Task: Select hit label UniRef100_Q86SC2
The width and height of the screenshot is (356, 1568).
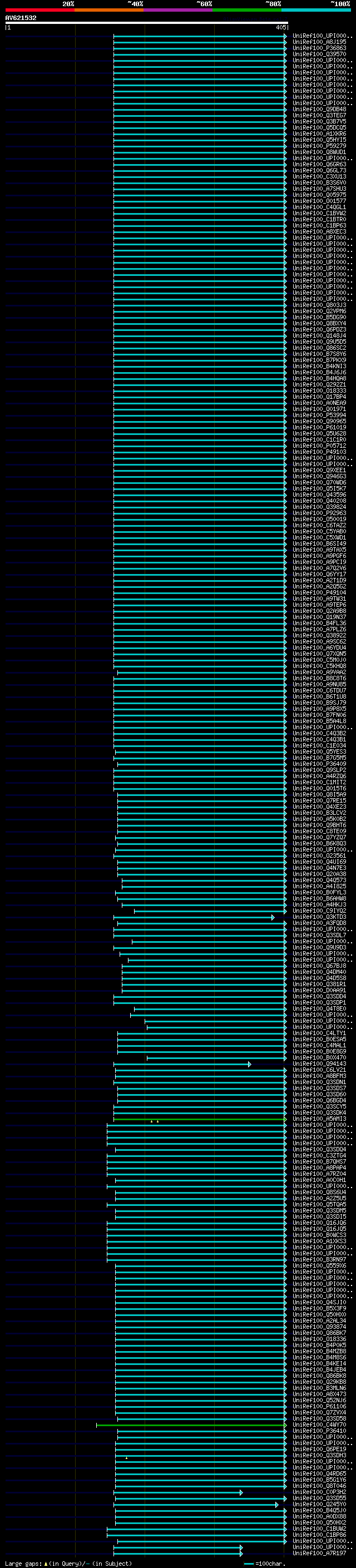Action: pyautogui.click(x=319, y=348)
